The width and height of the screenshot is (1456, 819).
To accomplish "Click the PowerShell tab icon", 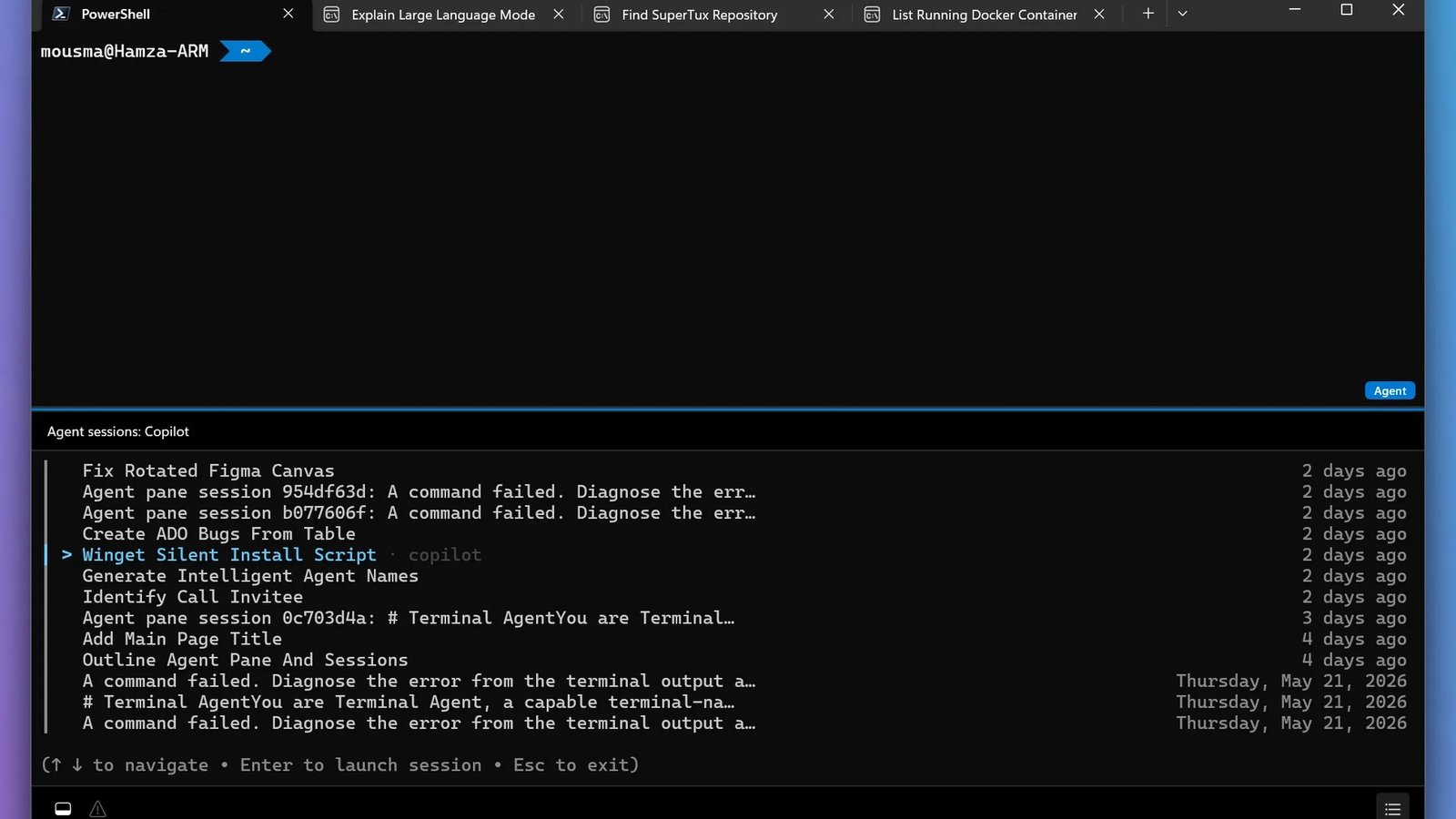I will coord(62,14).
